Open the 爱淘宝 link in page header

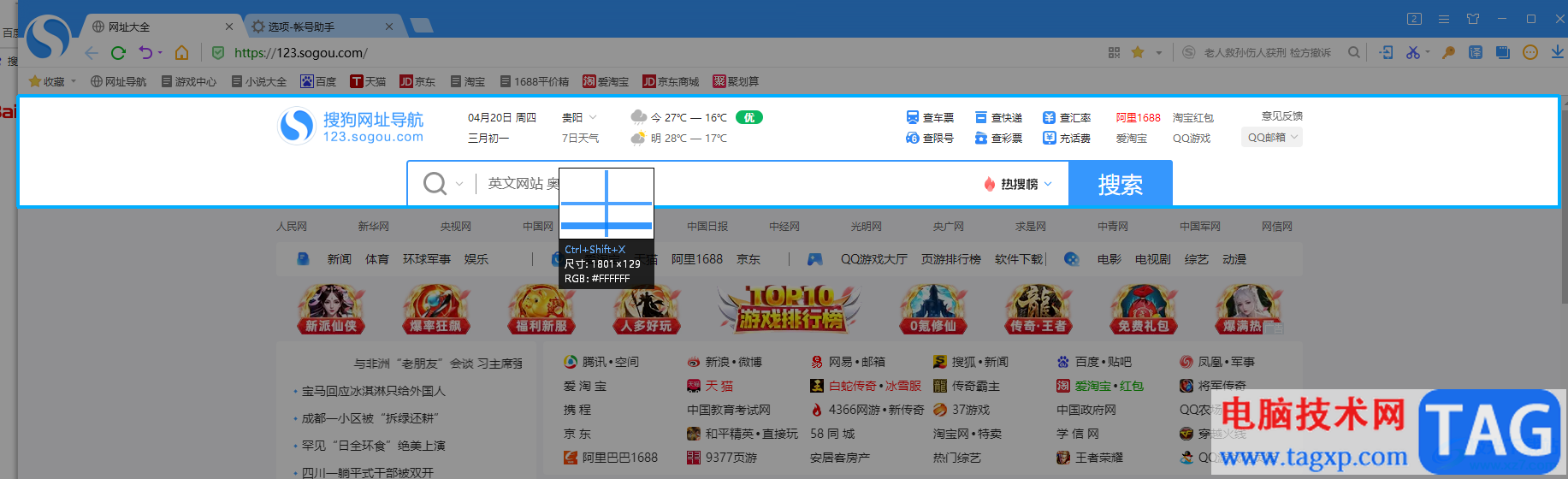pos(1132,138)
